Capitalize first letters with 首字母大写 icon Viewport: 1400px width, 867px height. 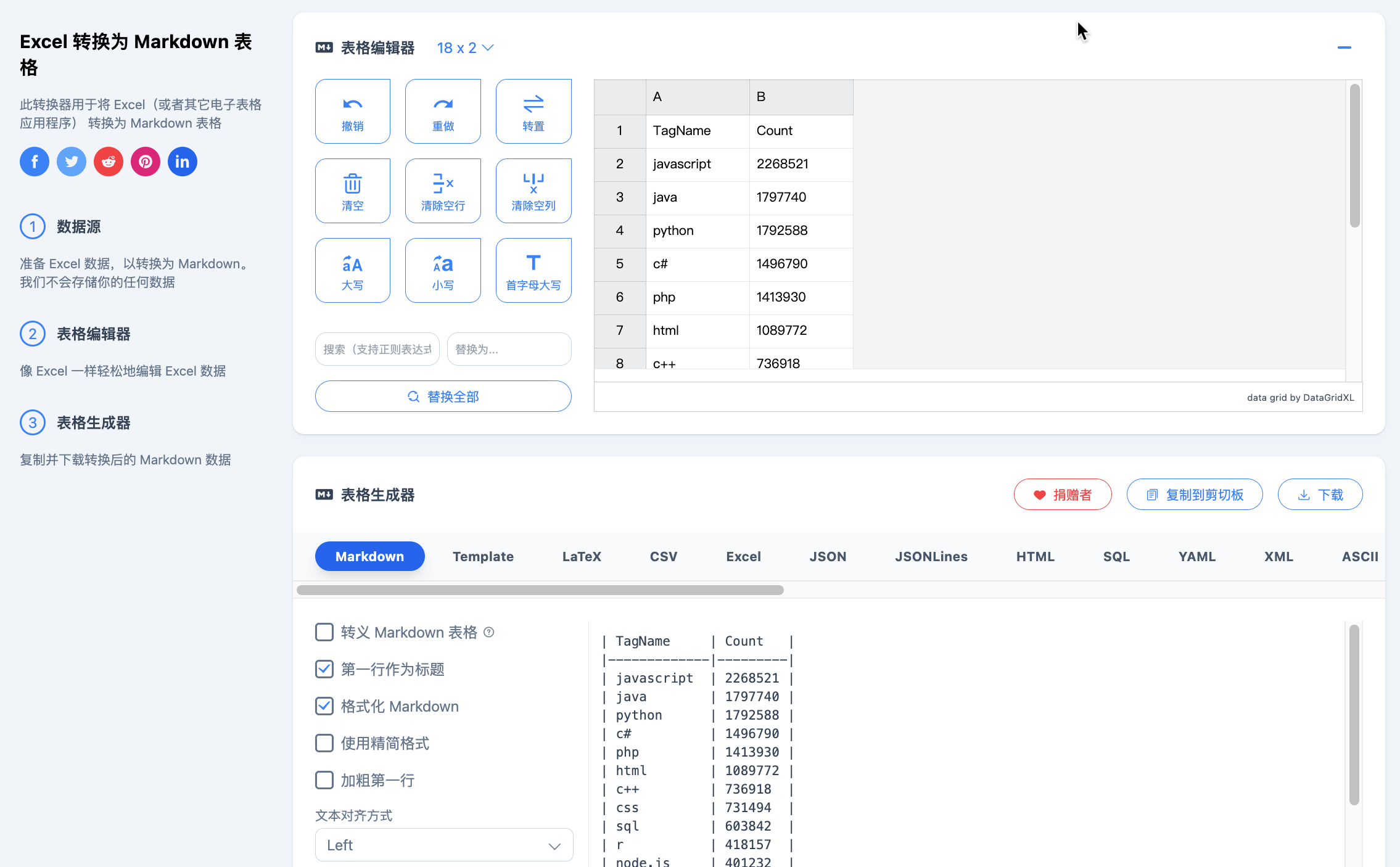533,271
